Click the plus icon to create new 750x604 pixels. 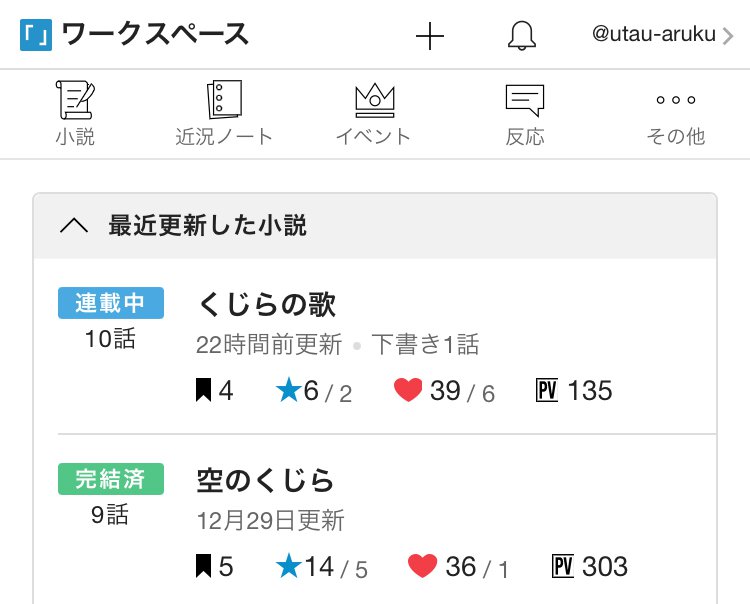(429, 36)
